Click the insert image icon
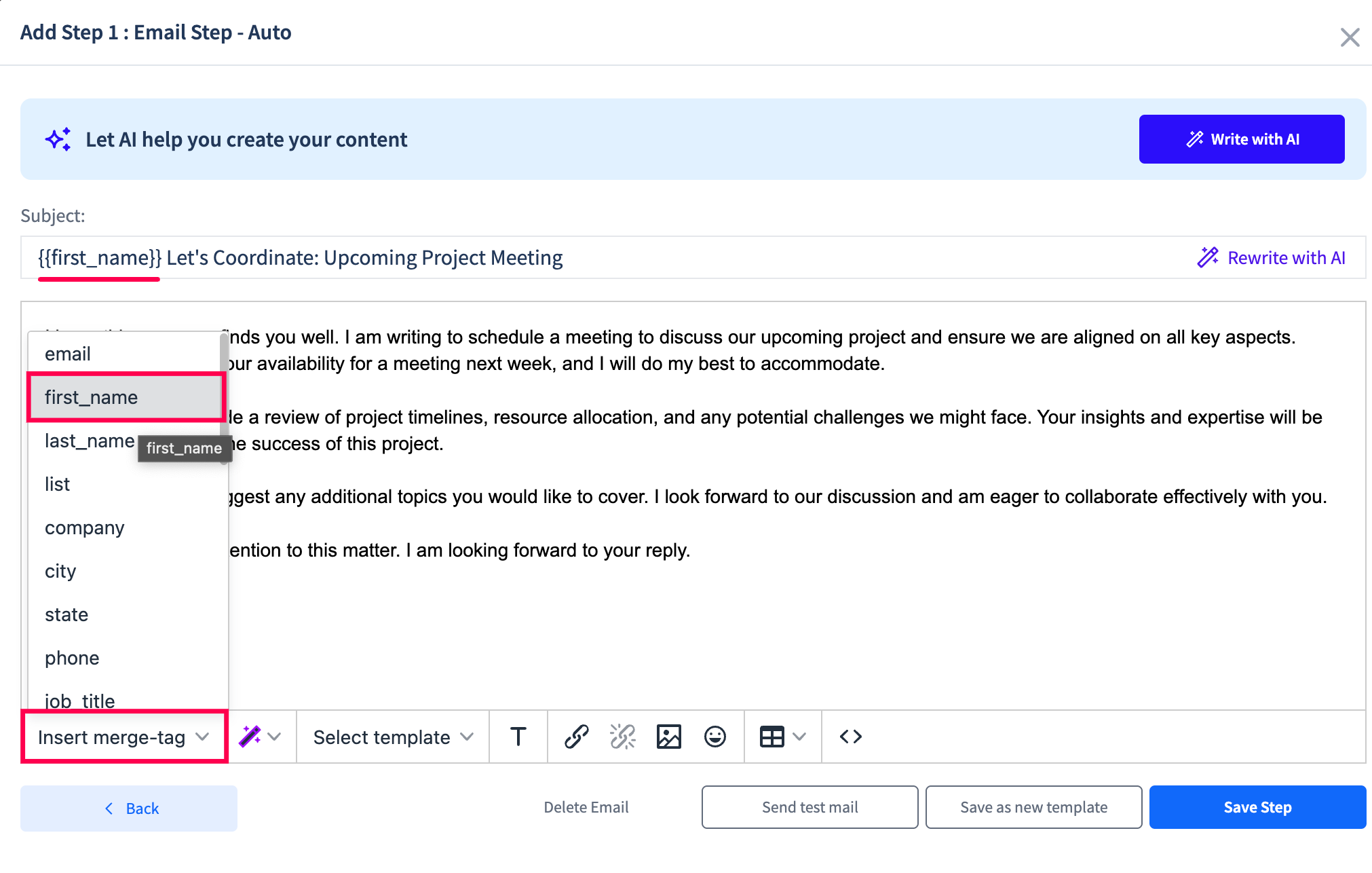The width and height of the screenshot is (1372, 873). point(668,737)
